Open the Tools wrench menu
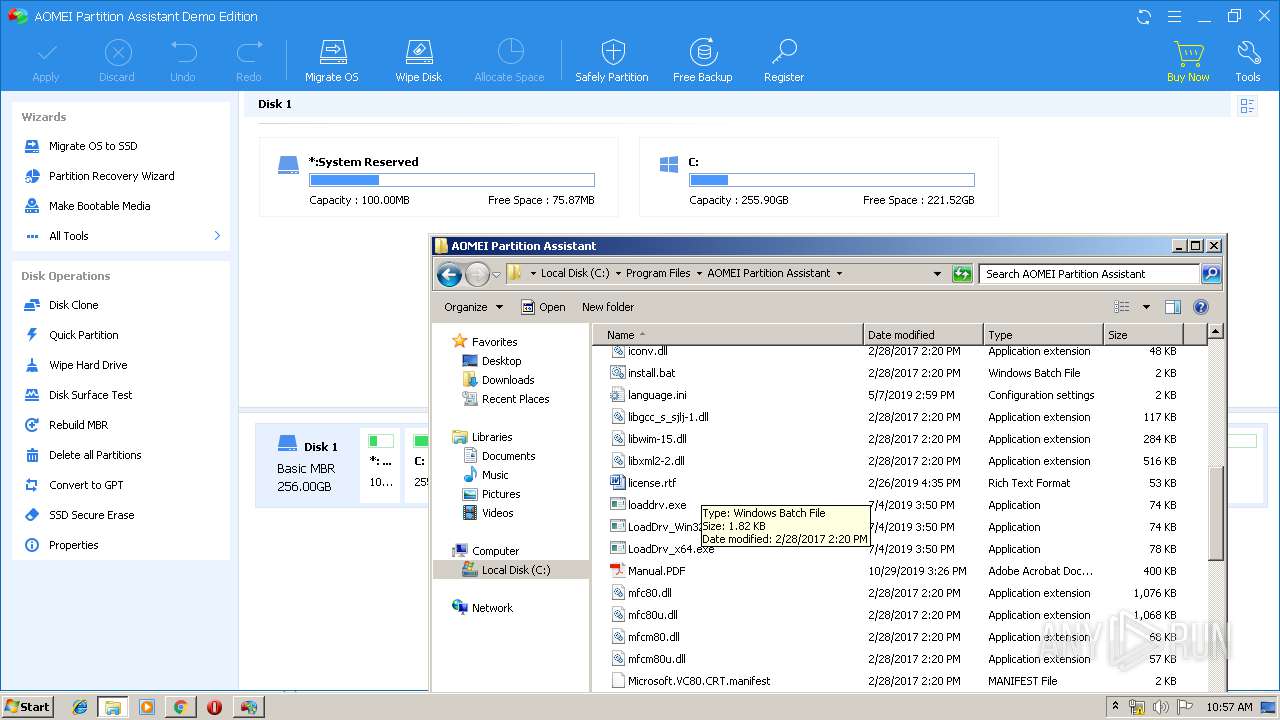Image resolution: width=1280 pixels, height=720 pixels. [x=1248, y=61]
